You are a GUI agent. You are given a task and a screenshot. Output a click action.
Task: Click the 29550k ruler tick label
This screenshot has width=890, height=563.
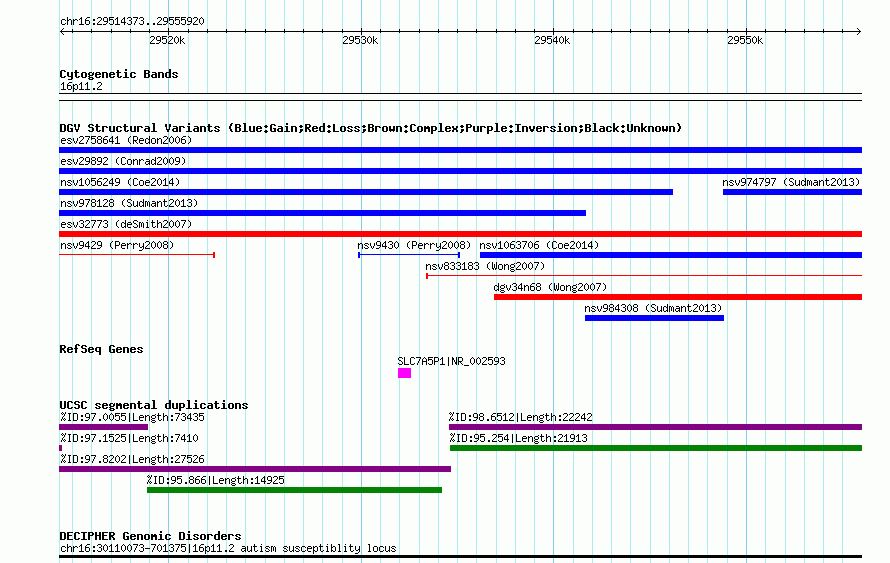[x=745, y=40]
